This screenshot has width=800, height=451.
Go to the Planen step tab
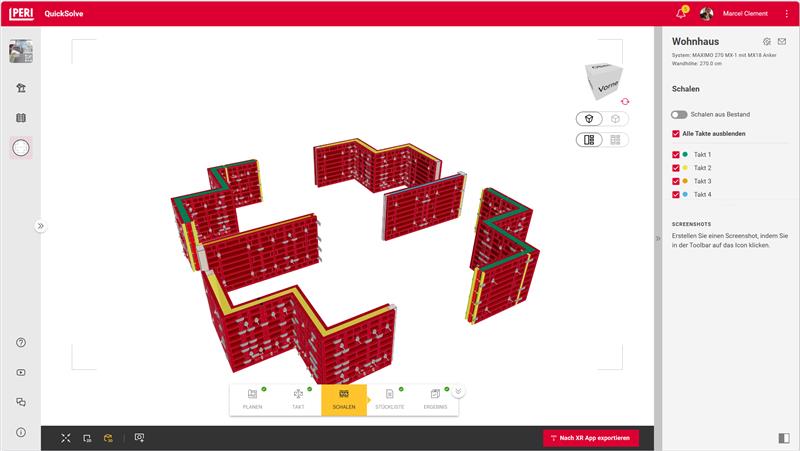tap(252, 399)
